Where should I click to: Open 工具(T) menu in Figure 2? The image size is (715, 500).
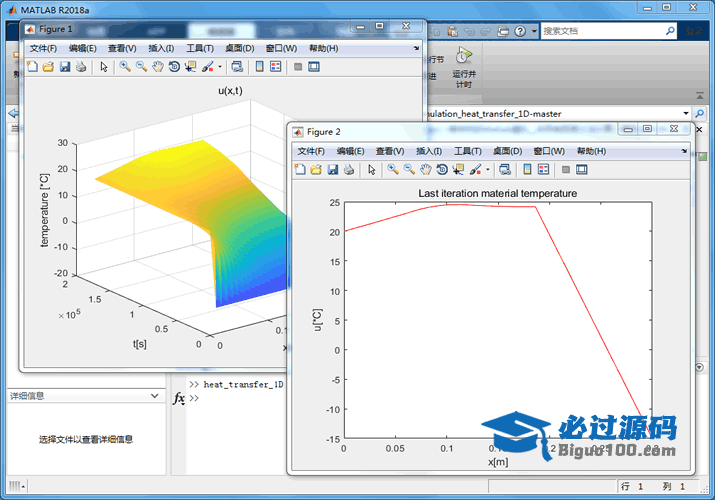click(x=467, y=151)
